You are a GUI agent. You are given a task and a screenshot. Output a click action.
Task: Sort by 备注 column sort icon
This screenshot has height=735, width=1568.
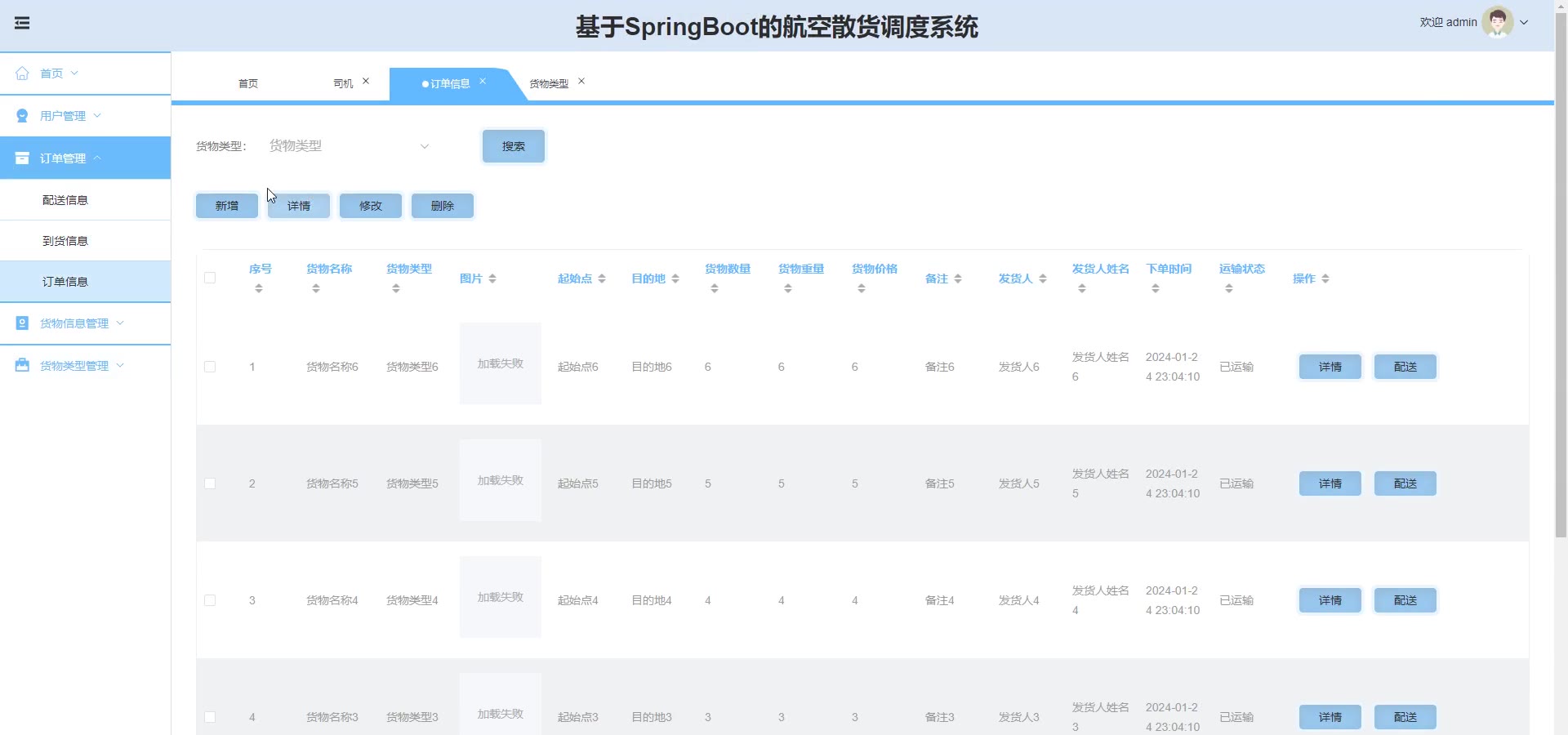[x=958, y=278]
